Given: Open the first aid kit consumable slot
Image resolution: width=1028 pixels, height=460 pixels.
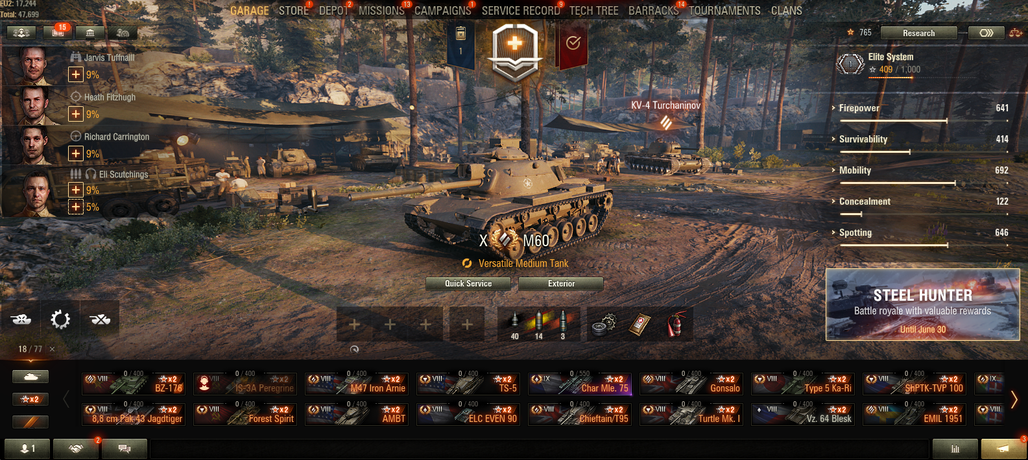Looking at the screenshot, I should [640, 324].
